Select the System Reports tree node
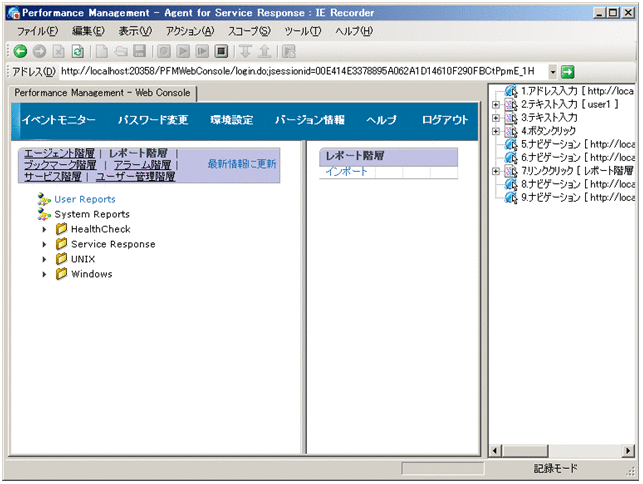The width and height of the screenshot is (643, 484). point(92,214)
